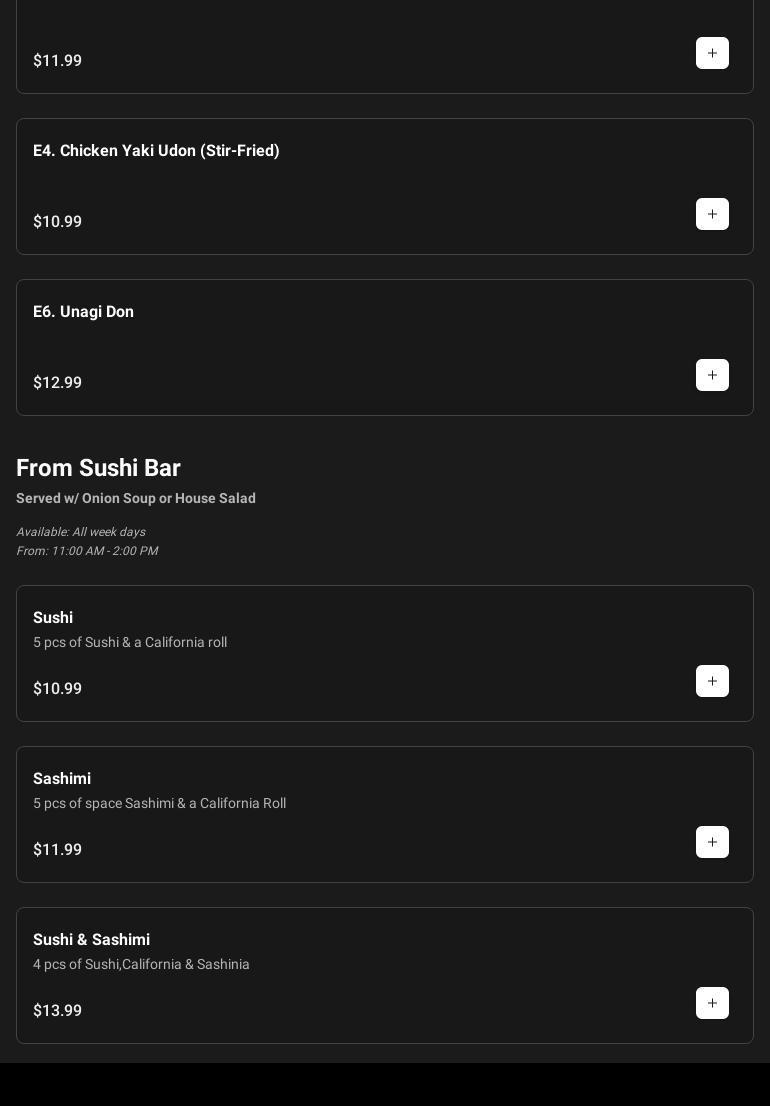The image size is (770, 1106).
Task: Click plus on the cut-off topmost $11.99 item
Action: click(712, 53)
